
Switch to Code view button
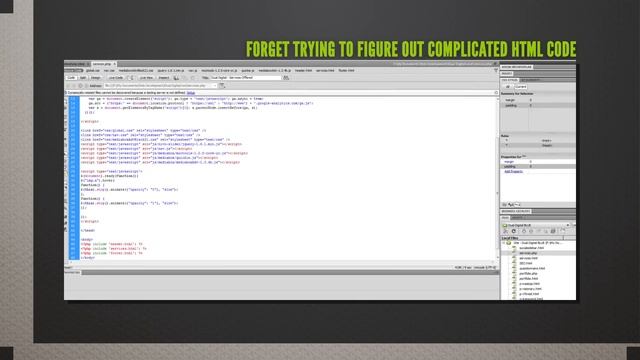(x=71, y=78)
